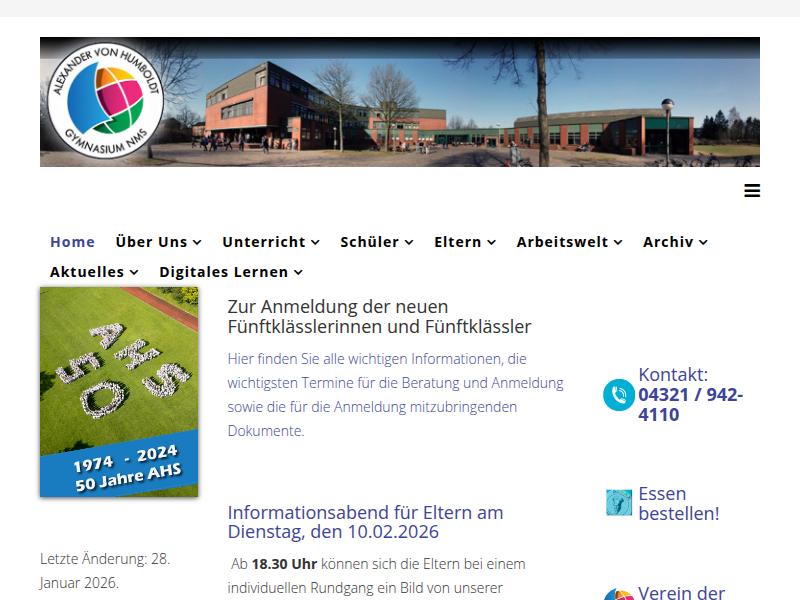Screen dimensions: 800x600
Task: Expand the Aktuelles dropdown
Action: point(94,272)
